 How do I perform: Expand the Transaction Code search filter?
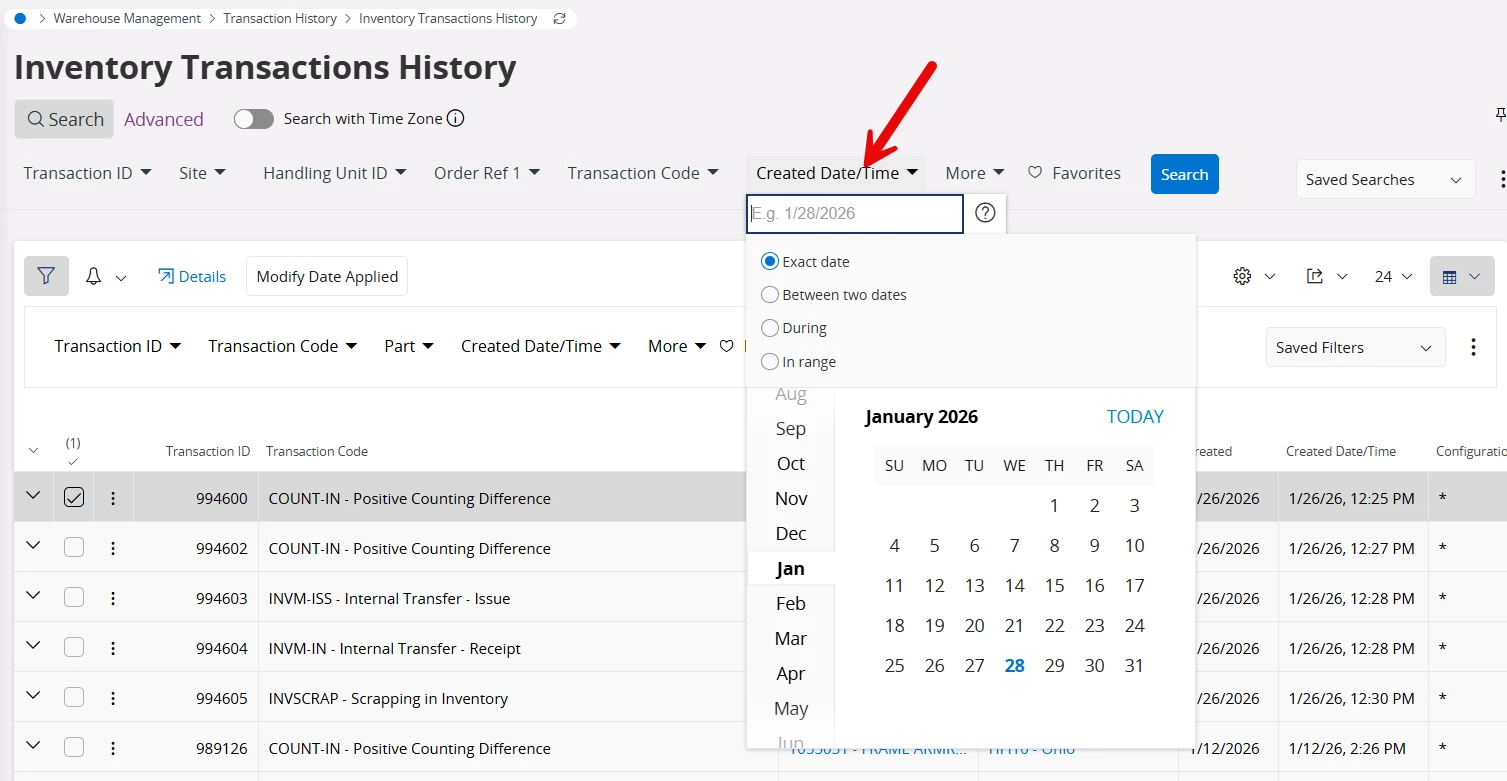click(643, 173)
